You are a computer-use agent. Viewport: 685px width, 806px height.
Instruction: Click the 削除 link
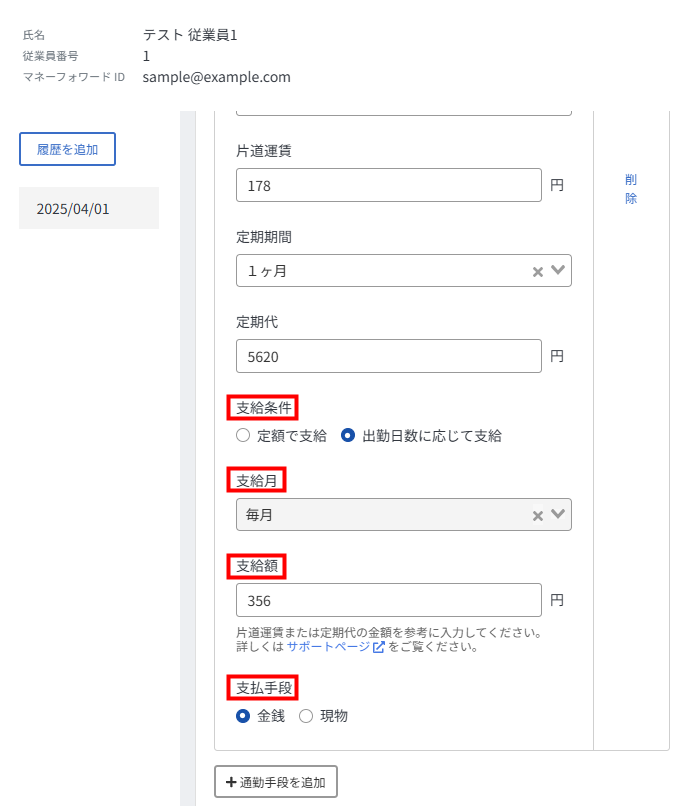coord(631,189)
